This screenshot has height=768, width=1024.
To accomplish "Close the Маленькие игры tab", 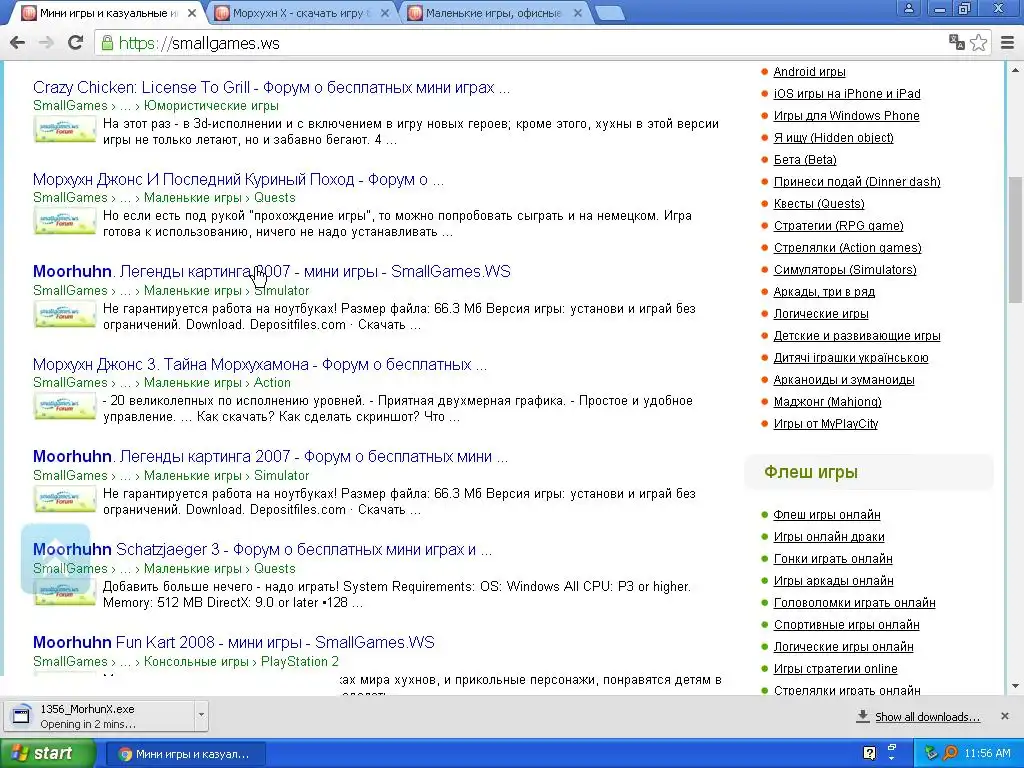I will click(578, 13).
